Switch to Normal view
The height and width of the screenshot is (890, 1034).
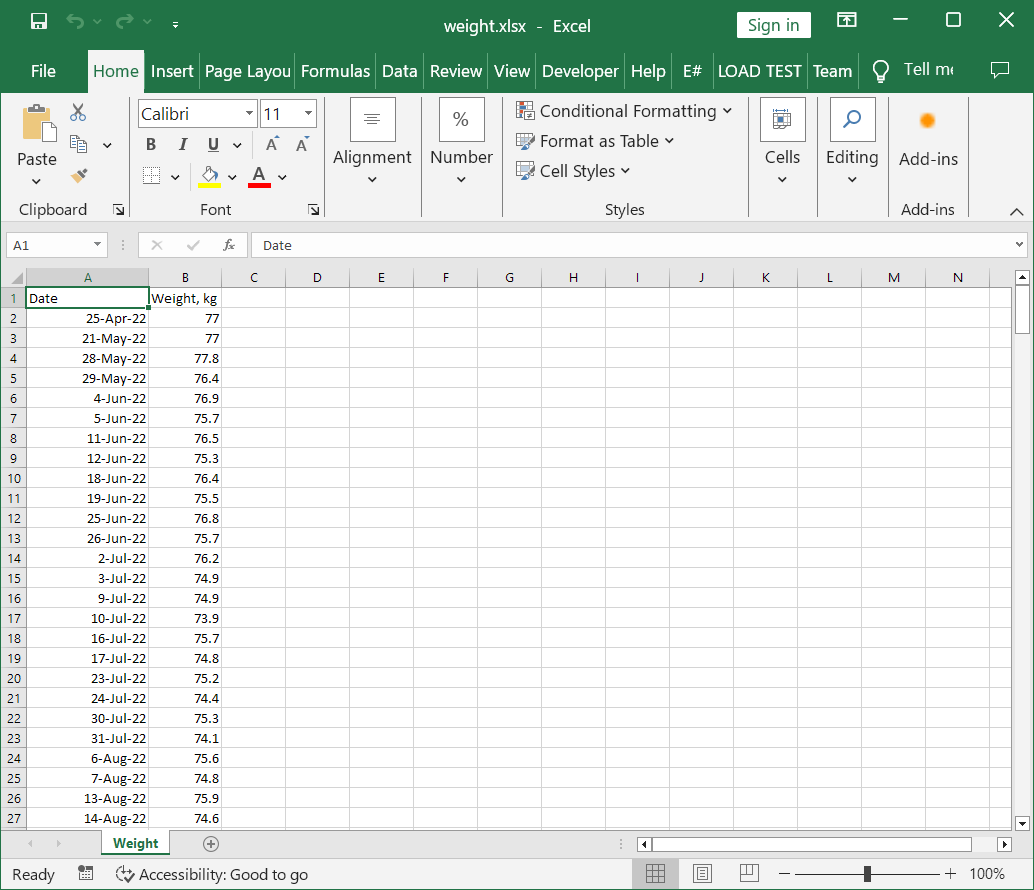click(x=655, y=874)
